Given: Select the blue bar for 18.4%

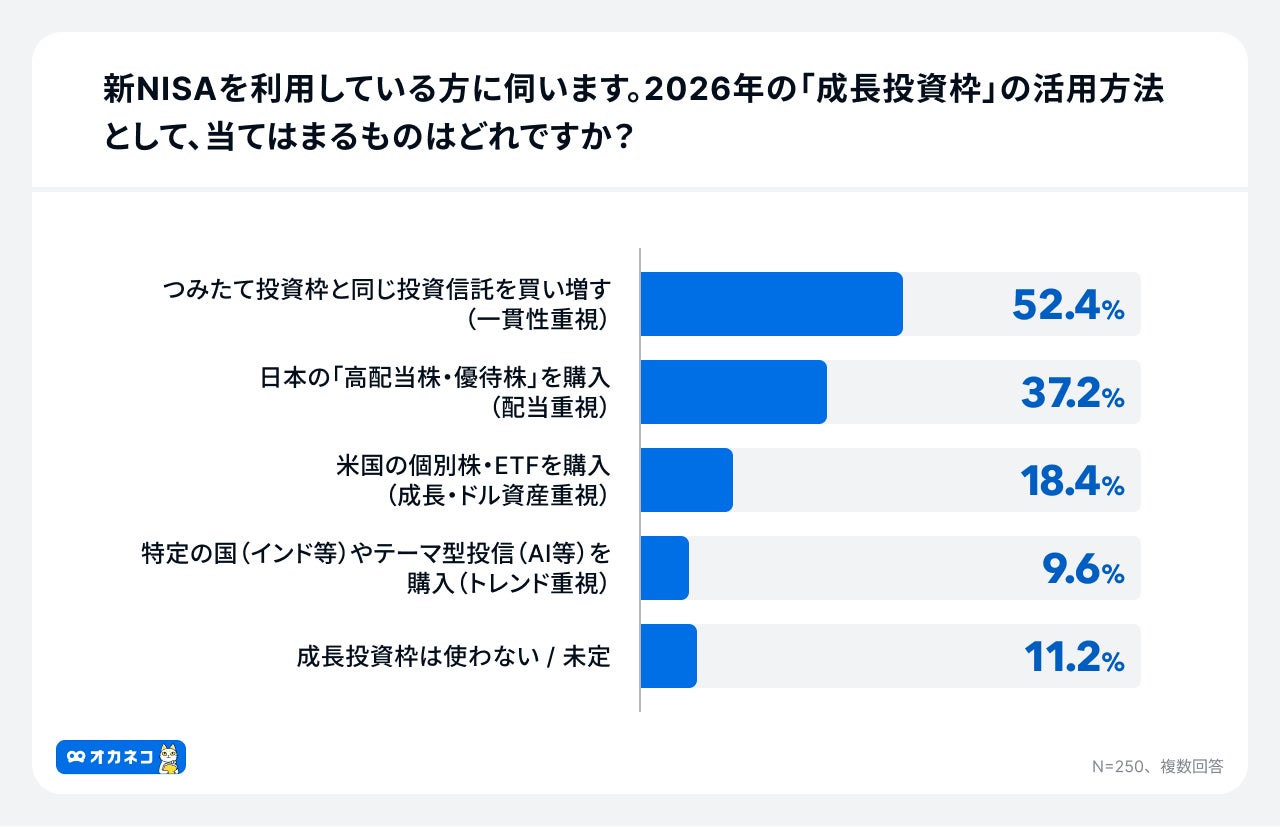Looking at the screenshot, I should 686,480.
